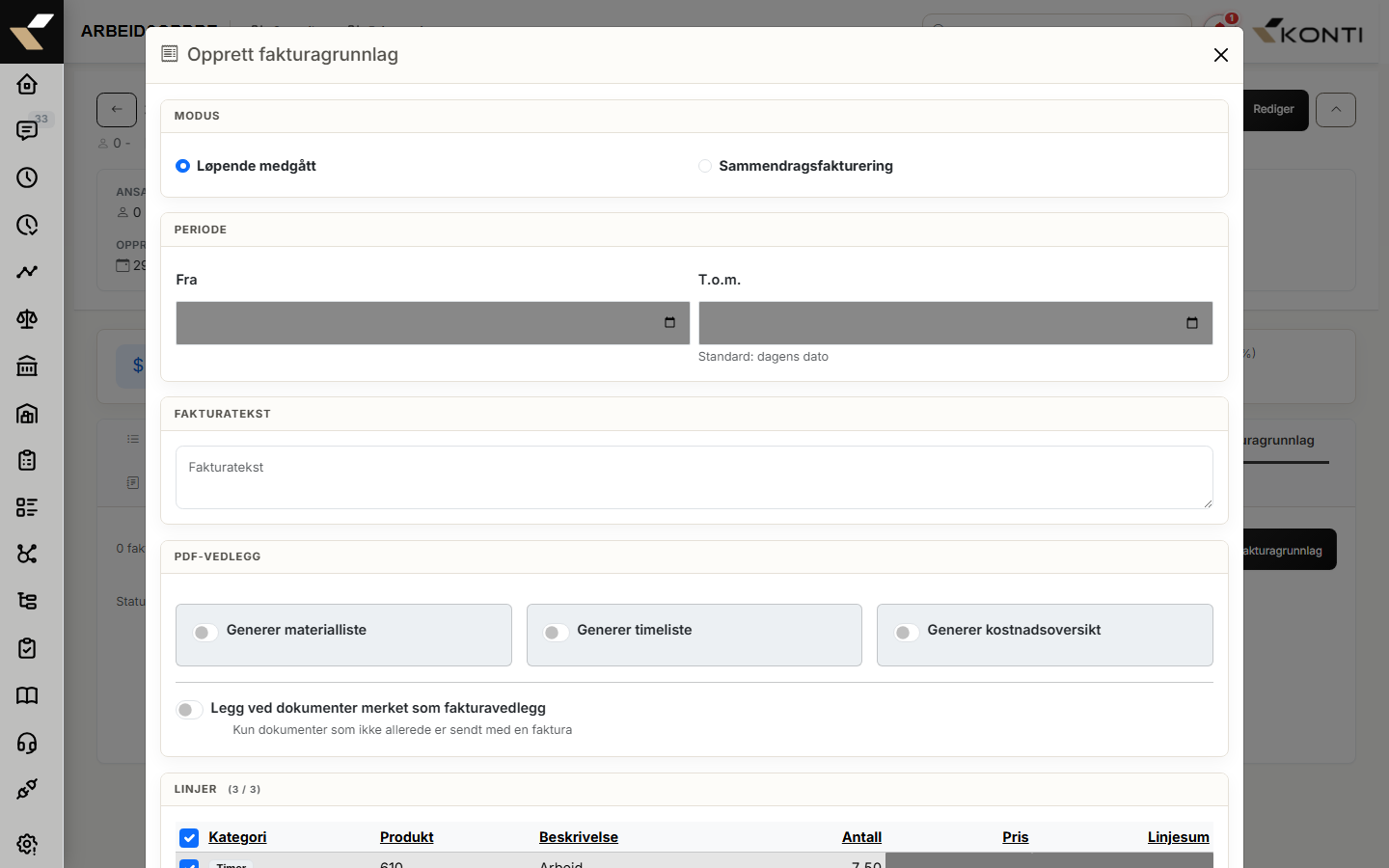Click the back arrow button behind dialog
1389x868 pixels.
[117, 110]
